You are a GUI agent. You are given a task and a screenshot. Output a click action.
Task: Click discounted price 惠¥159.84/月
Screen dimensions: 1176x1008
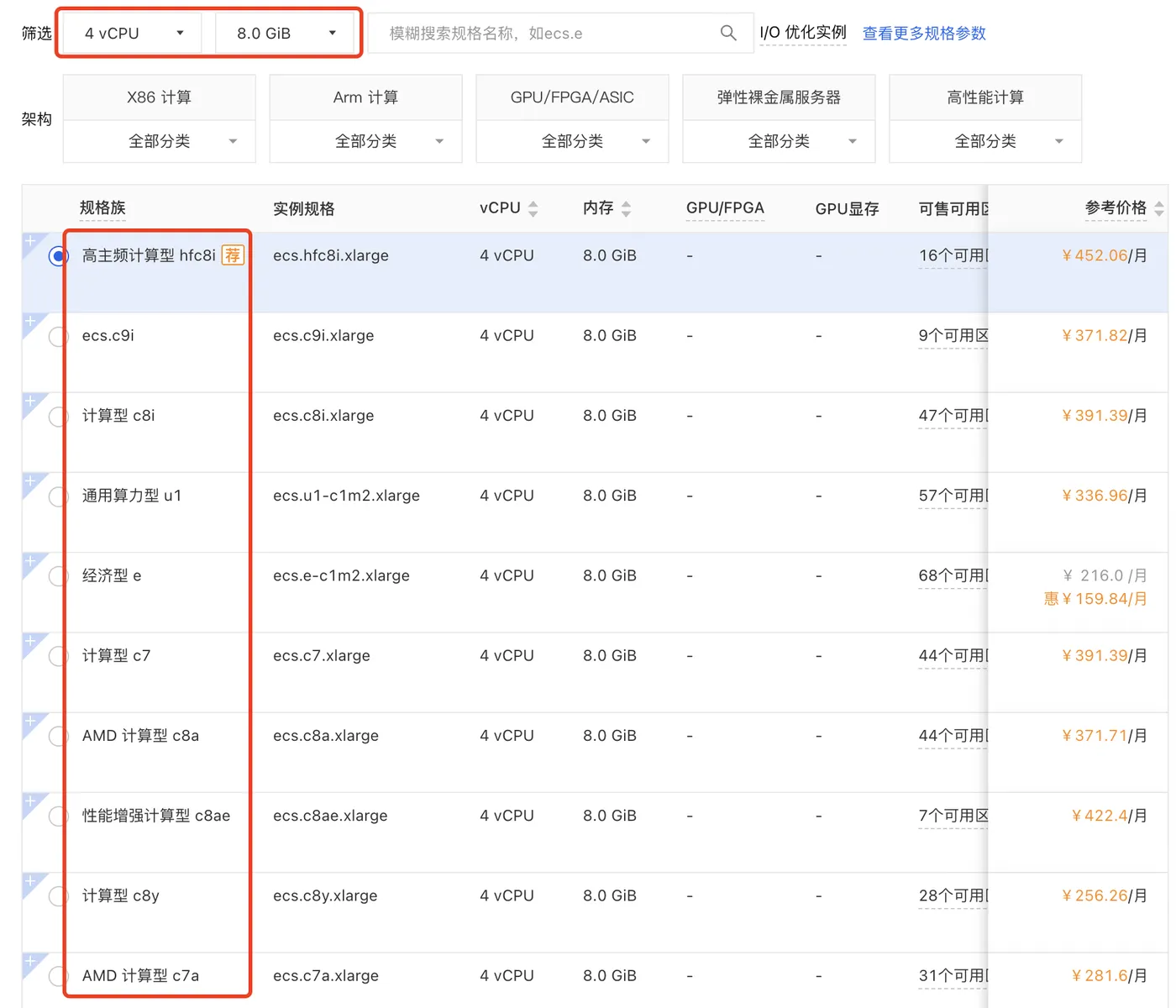(x=1095, y=599)
